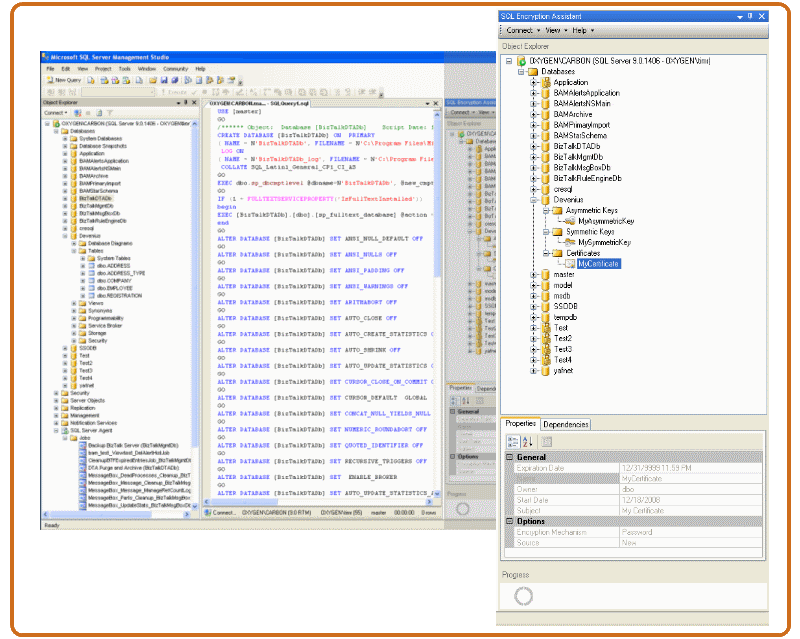Click the BizTalkDTADb database icon in Encryption Assistant
Viewport: 800px width, 639px height.
click(x=545, y=146)
